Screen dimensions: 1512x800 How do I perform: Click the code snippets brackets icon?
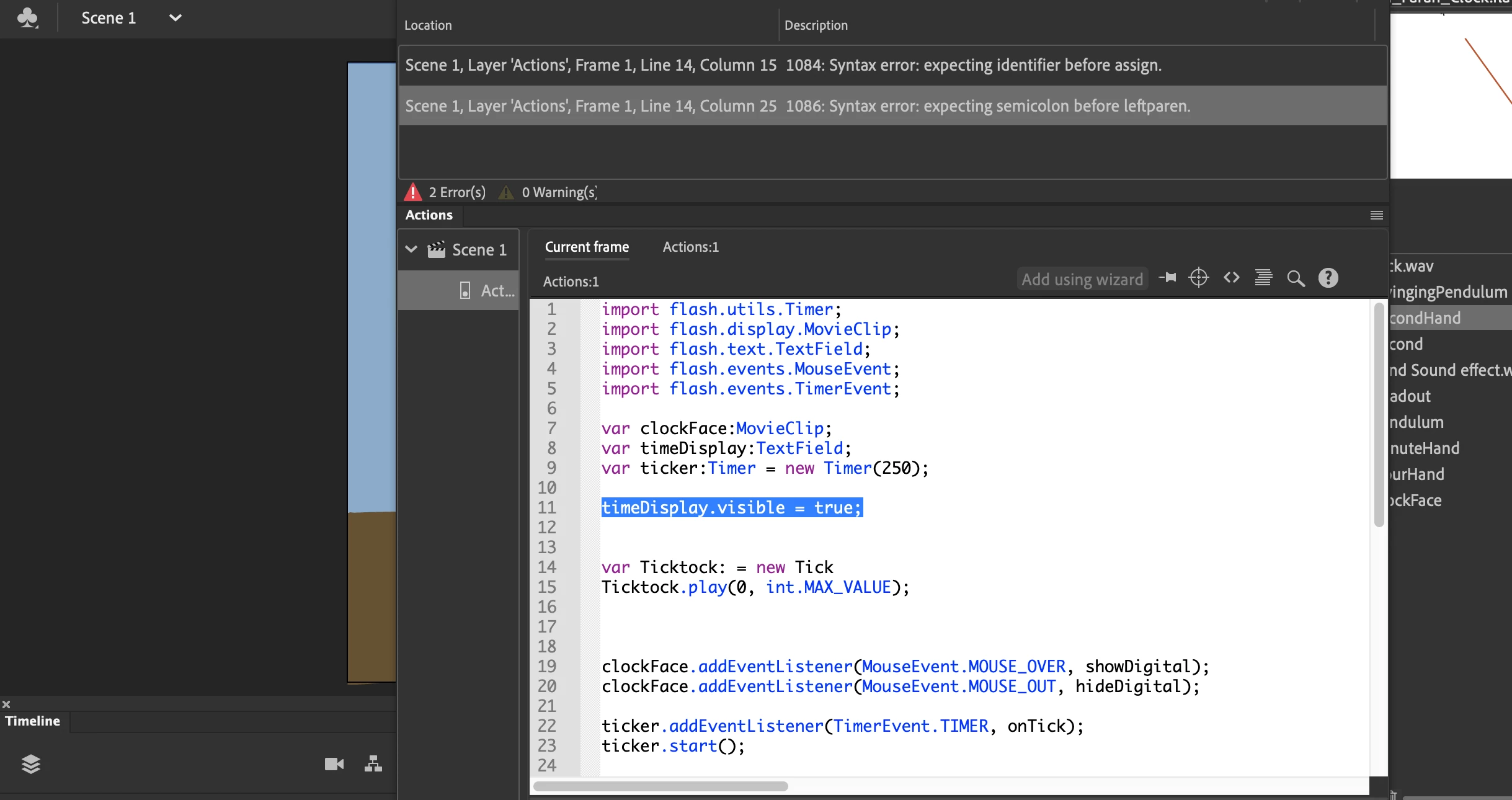coord(1231,278)
